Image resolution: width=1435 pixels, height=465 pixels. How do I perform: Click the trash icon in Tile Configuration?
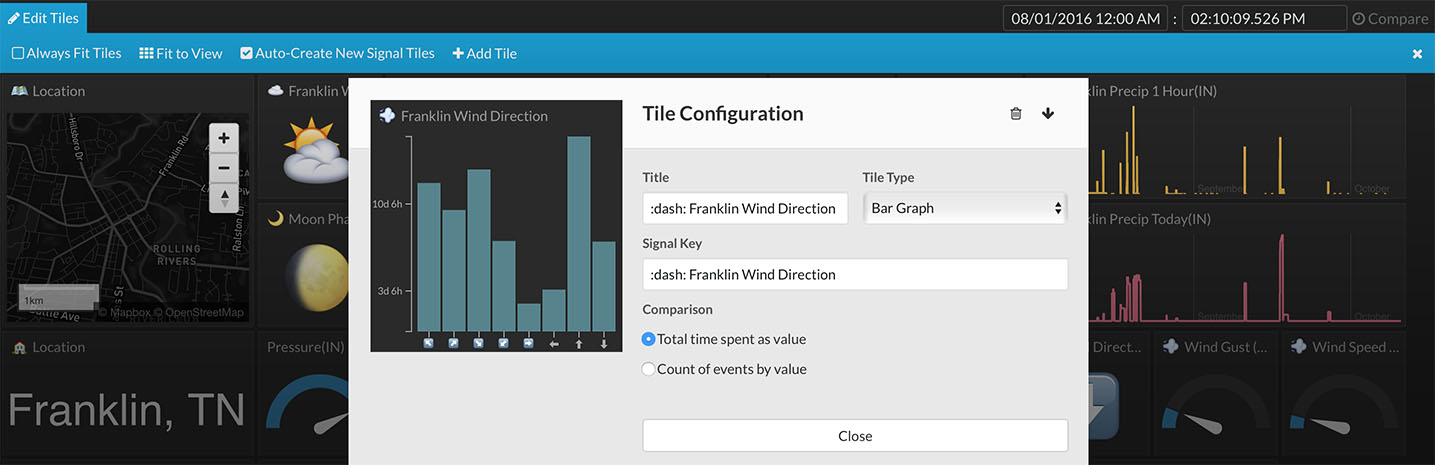(1016, 114)
